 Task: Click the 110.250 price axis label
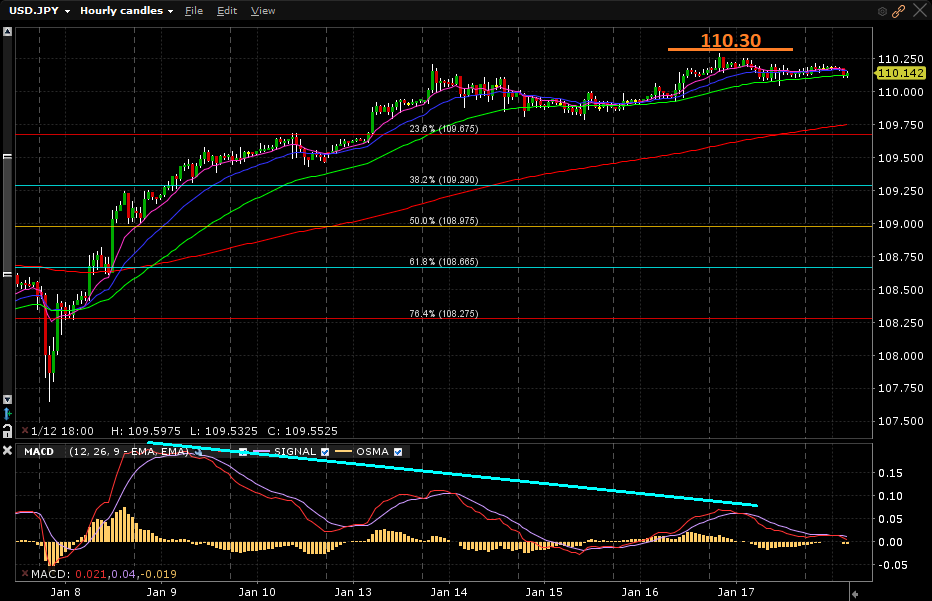900,59
